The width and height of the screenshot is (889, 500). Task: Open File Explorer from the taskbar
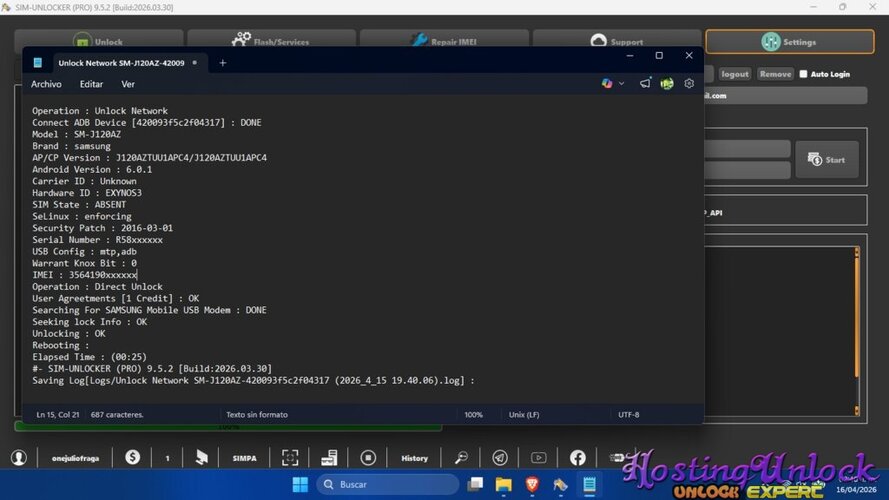coord(503,485)
